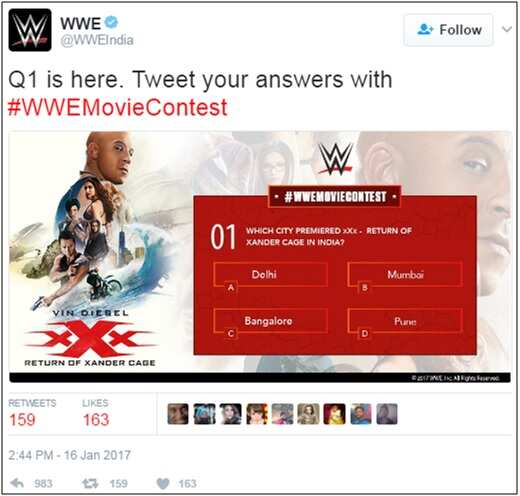Select answer option Delhi
The image size is (520, 496).
click(270, 275)
